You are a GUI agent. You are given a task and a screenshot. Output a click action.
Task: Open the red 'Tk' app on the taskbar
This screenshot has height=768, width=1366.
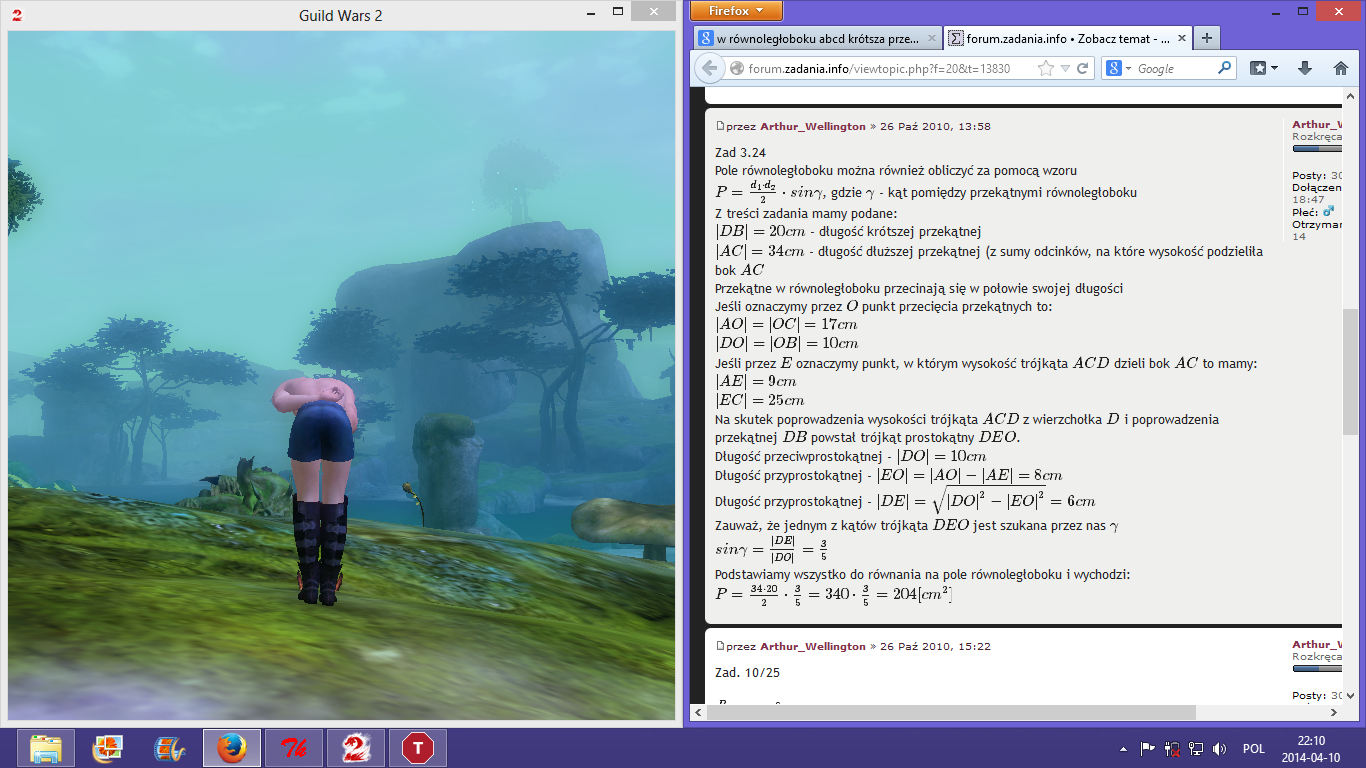294,748
